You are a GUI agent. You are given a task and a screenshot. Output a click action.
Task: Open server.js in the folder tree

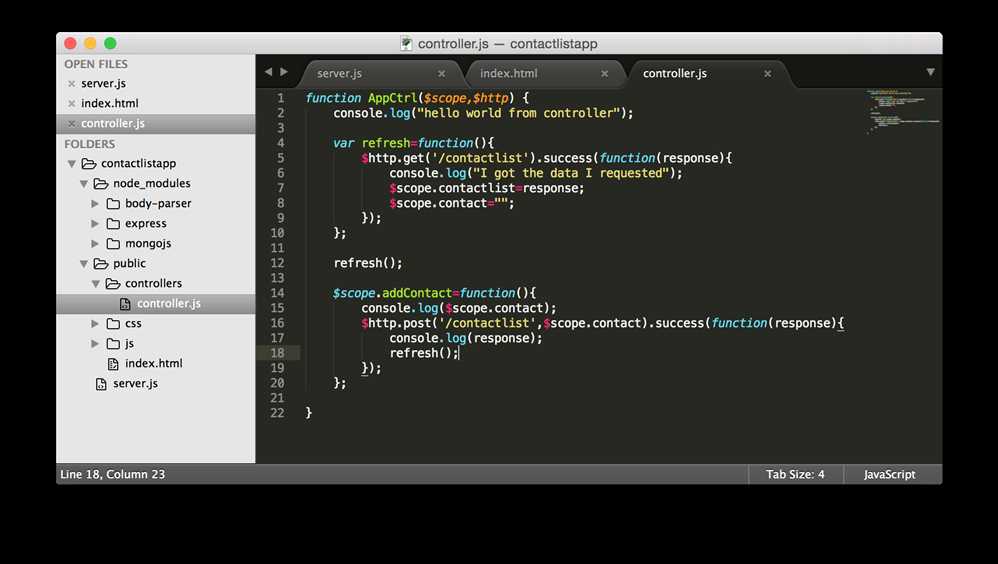point(135,383)
